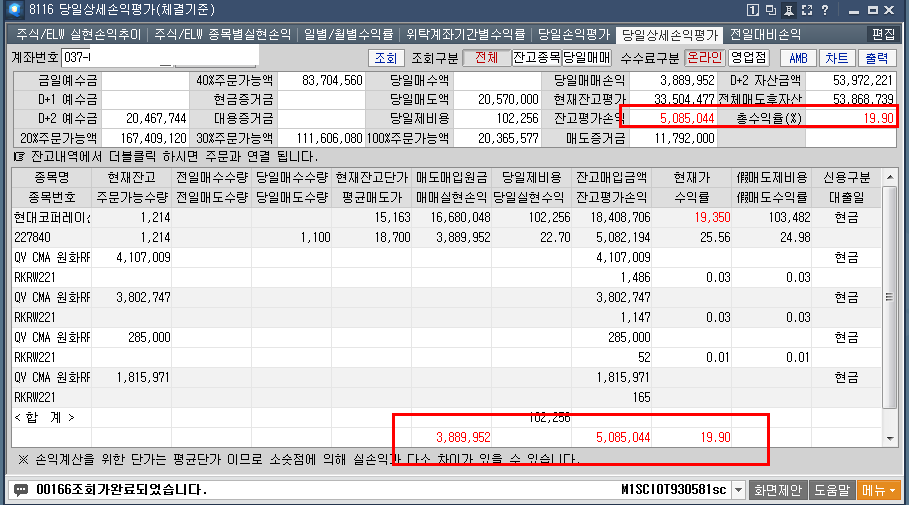
Task: Click the speech bubble icon in status bar
Action: tap(19, 490)
